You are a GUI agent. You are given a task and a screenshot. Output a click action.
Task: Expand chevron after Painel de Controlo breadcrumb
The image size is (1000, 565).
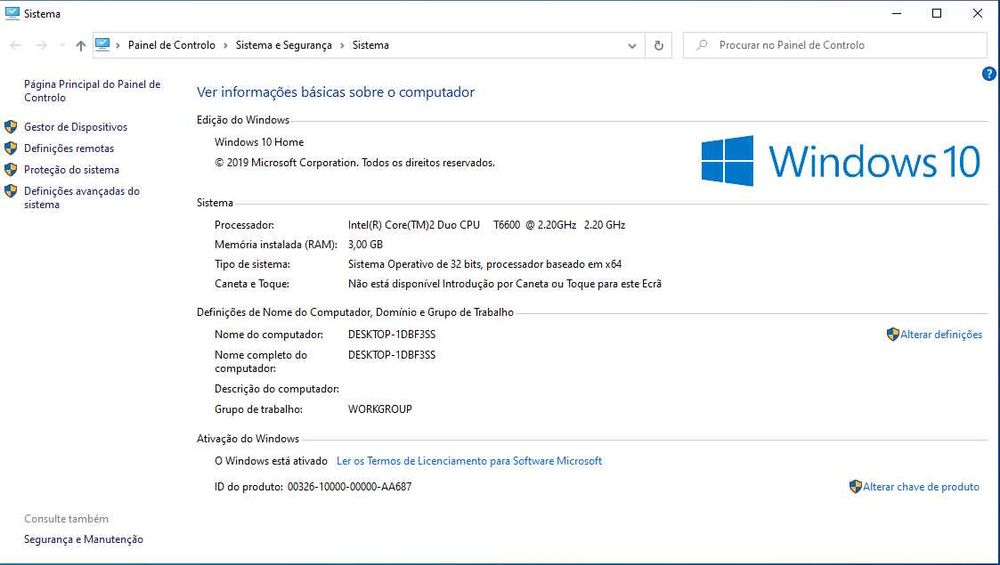click(226, 45)
